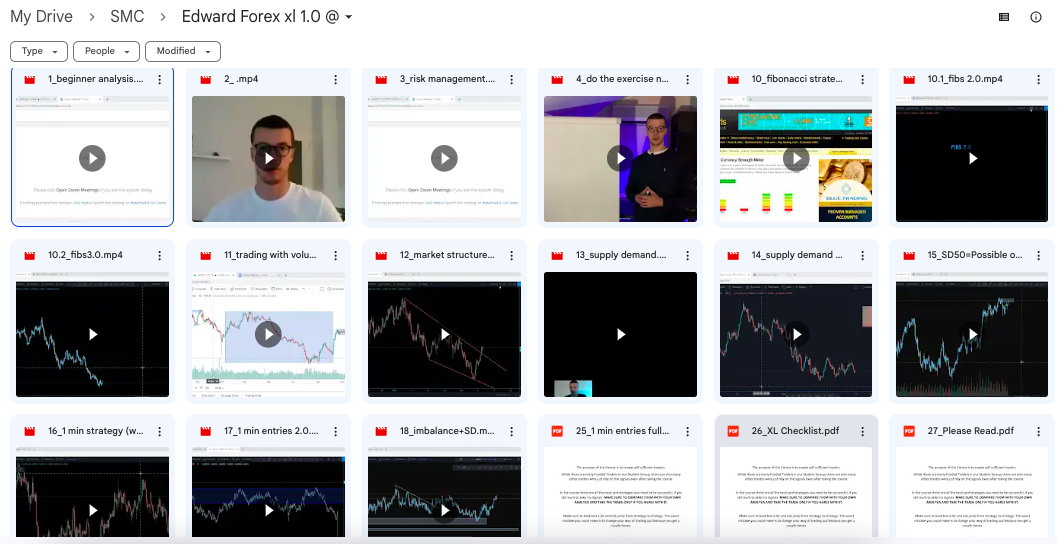Screen dimensions: 1058x544
Task: Open 12_market structure video thumbnail
Action: 444,334
